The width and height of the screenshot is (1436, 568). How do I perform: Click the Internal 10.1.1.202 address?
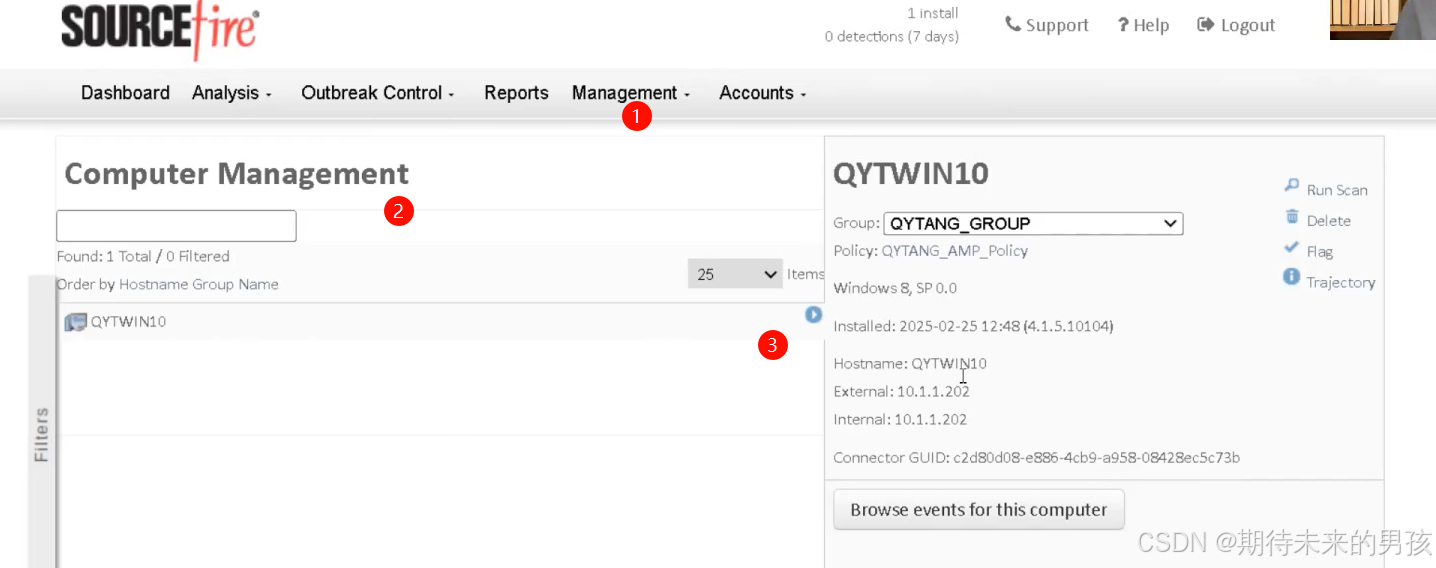point(930,419)
